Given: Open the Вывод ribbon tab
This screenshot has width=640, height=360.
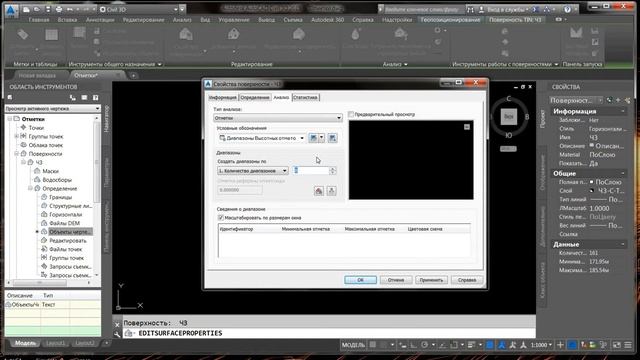Looking at the screenshot, I should [x=267, y=20].
